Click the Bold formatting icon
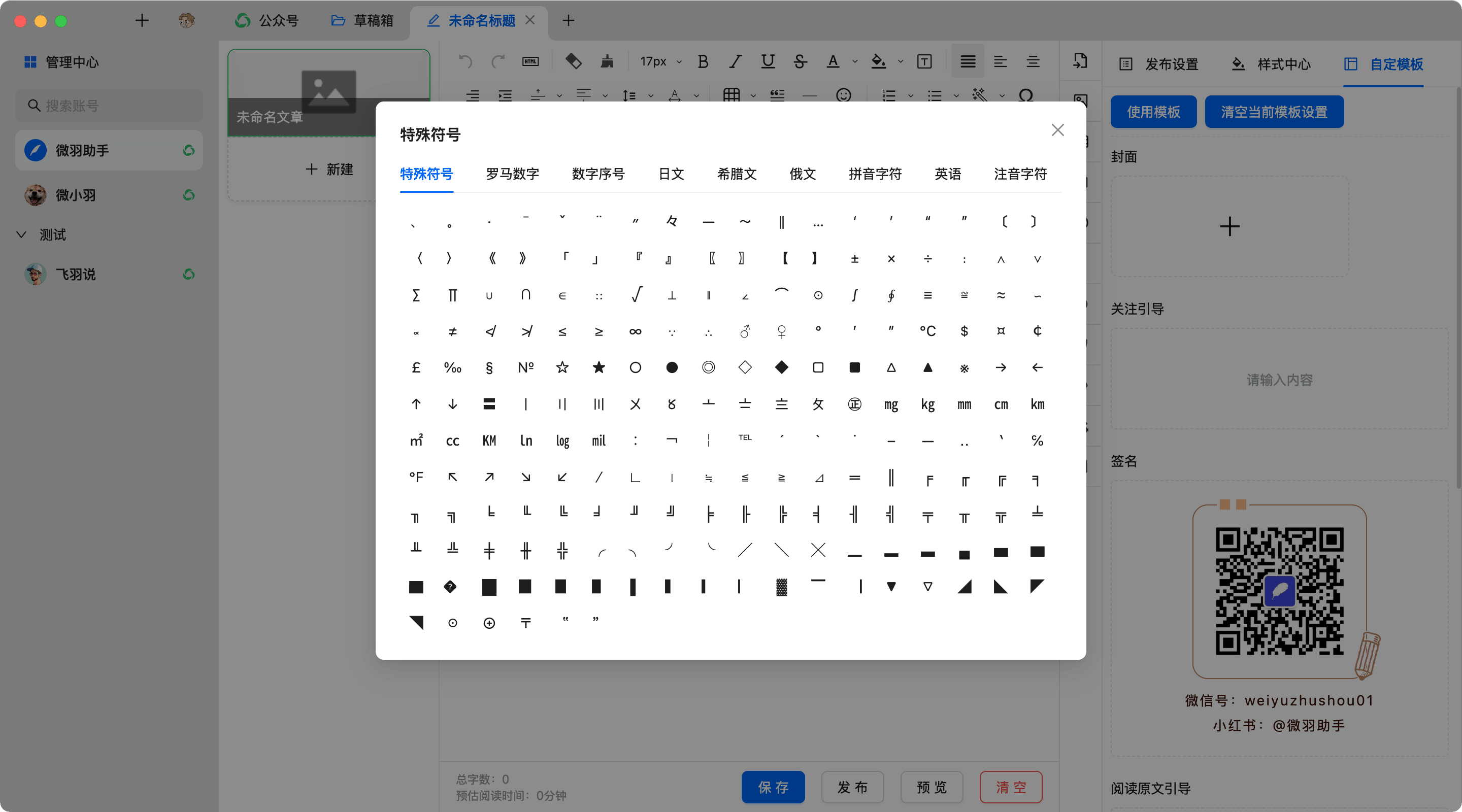Screen dimensions: 1462x812 click(703, 61)
